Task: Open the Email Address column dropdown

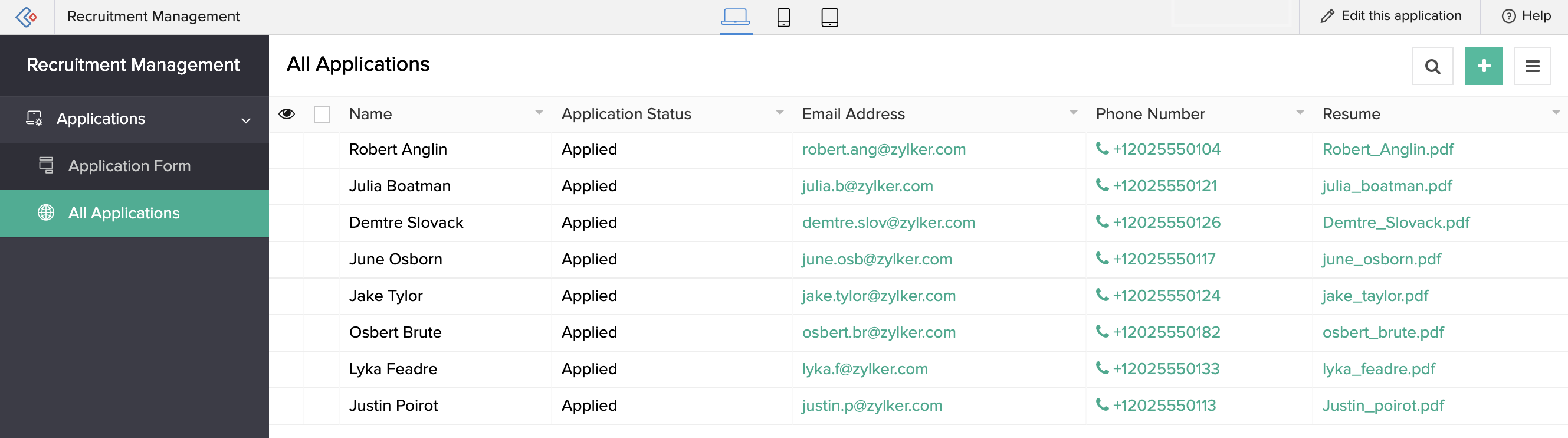Action: click(x=1073, y=113)
